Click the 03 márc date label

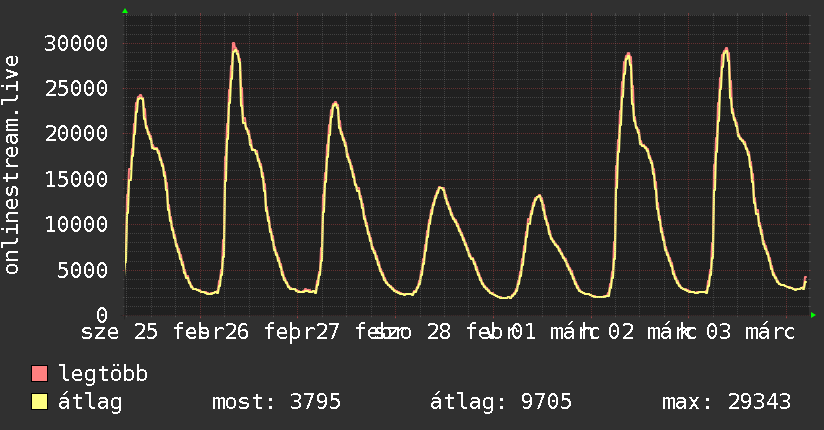point(750,332)
